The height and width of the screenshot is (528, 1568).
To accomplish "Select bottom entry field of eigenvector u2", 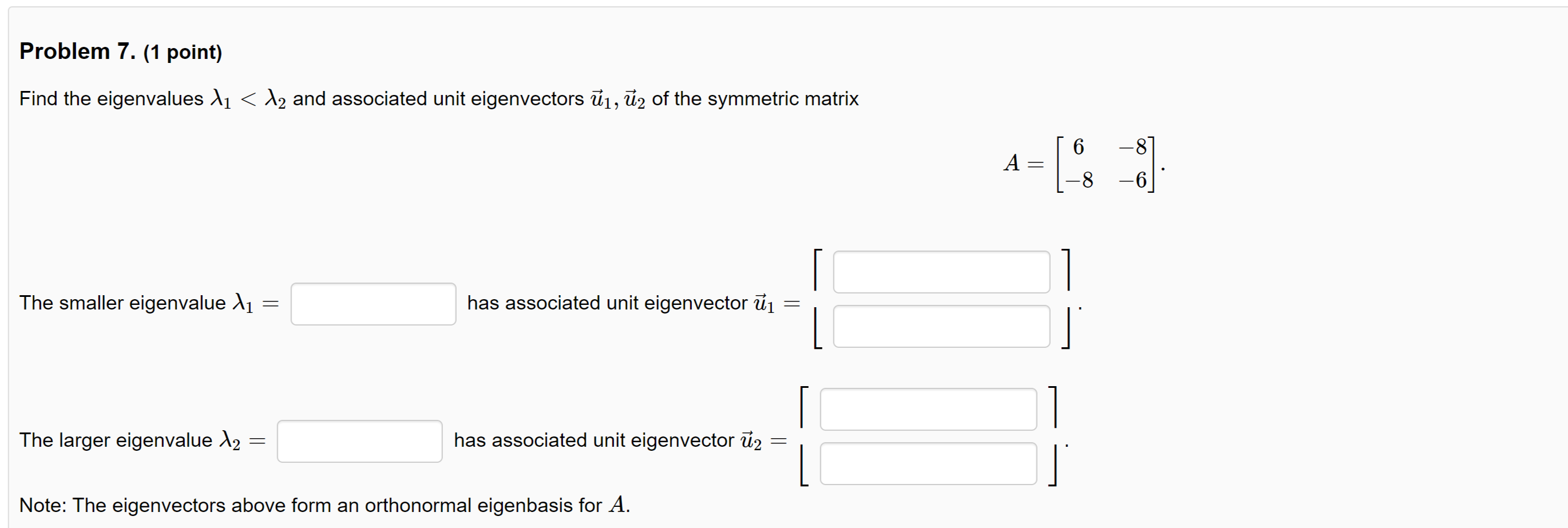I will tap(928, 464).
